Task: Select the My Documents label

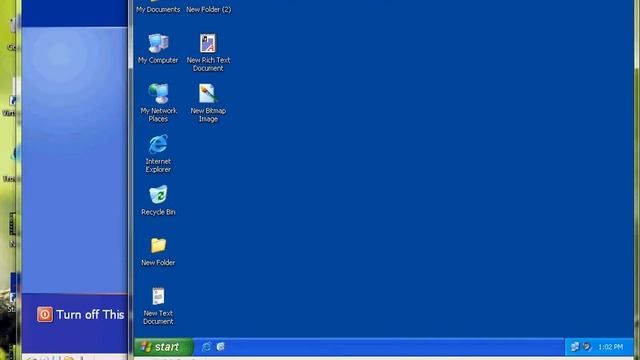Action: tap(158, 9)
